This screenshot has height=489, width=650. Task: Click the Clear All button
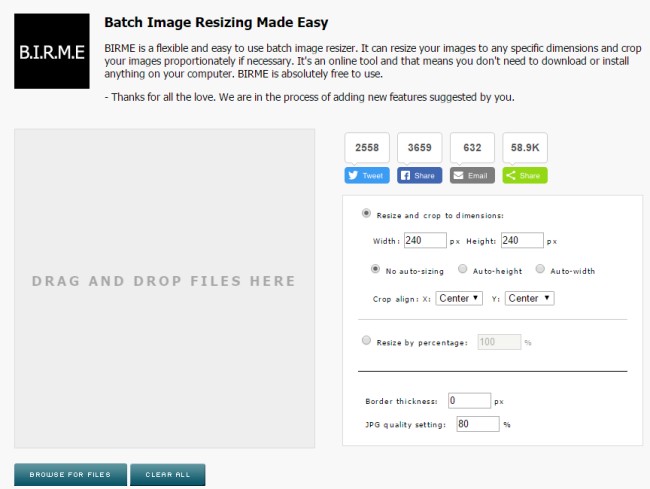(167, 474)
